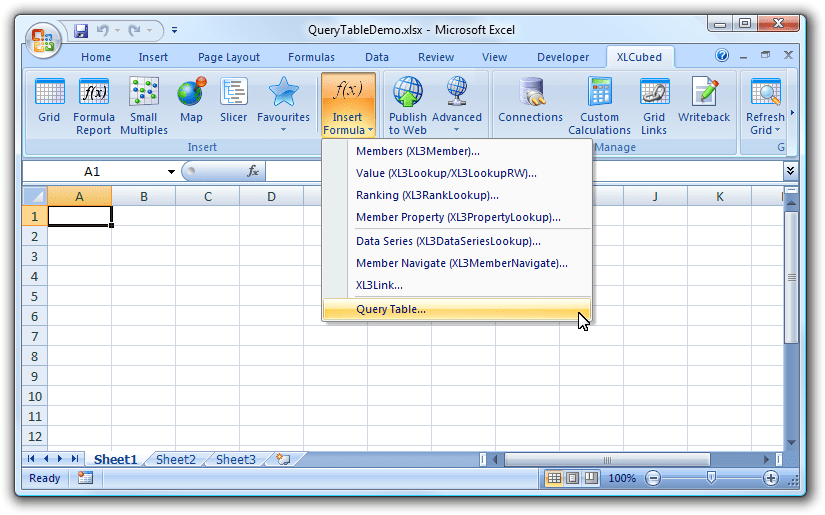Insert a Formula Report
825x515 pixels.
94,106
